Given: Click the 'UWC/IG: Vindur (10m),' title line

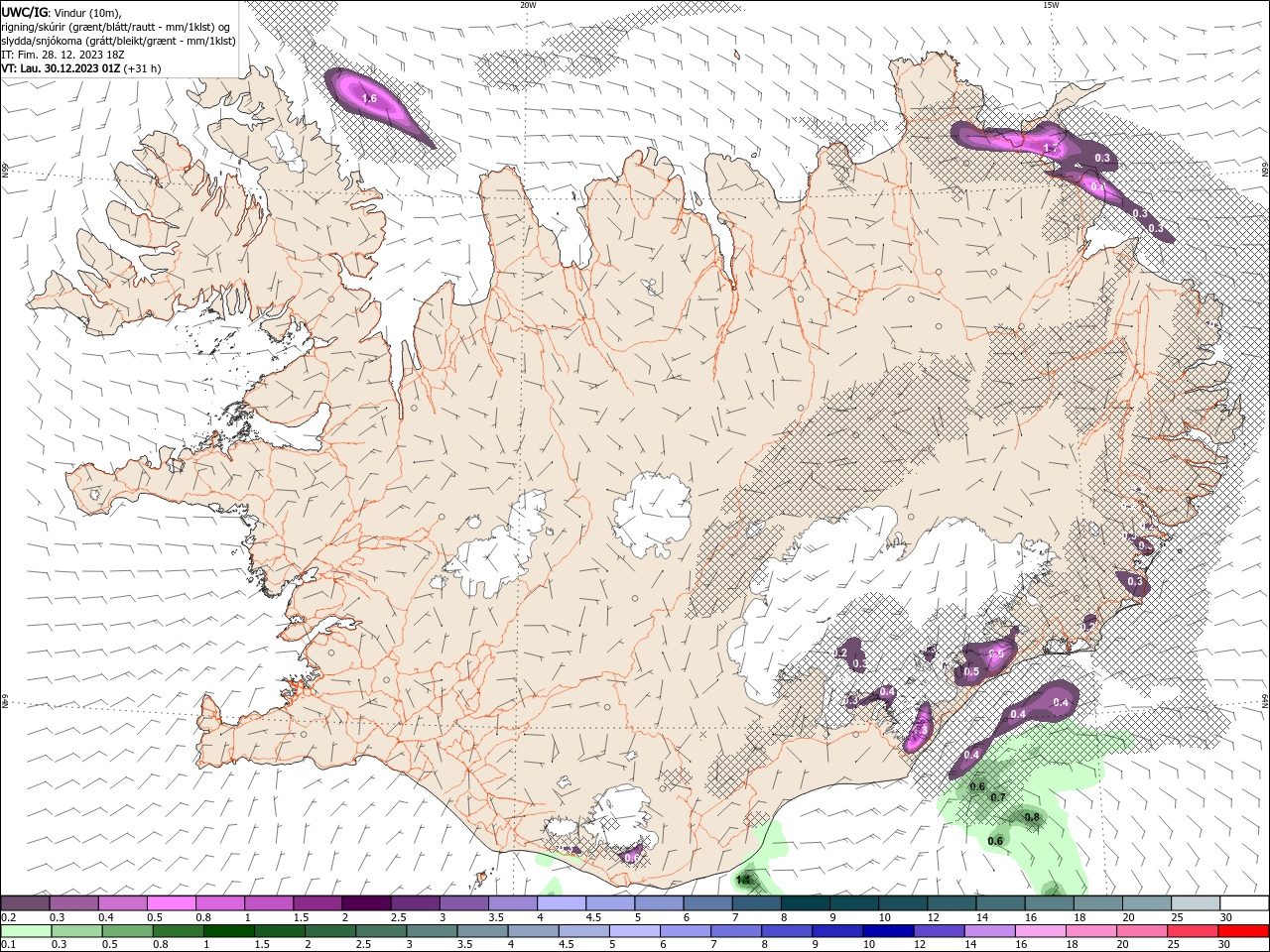Looking at the screenshot, I should [x=62, y=12].
